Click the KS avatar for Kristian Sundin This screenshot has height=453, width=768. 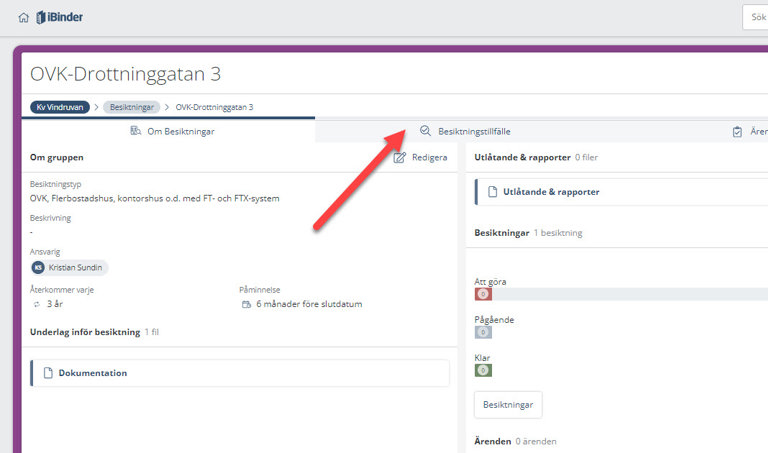tap(38, 268)
